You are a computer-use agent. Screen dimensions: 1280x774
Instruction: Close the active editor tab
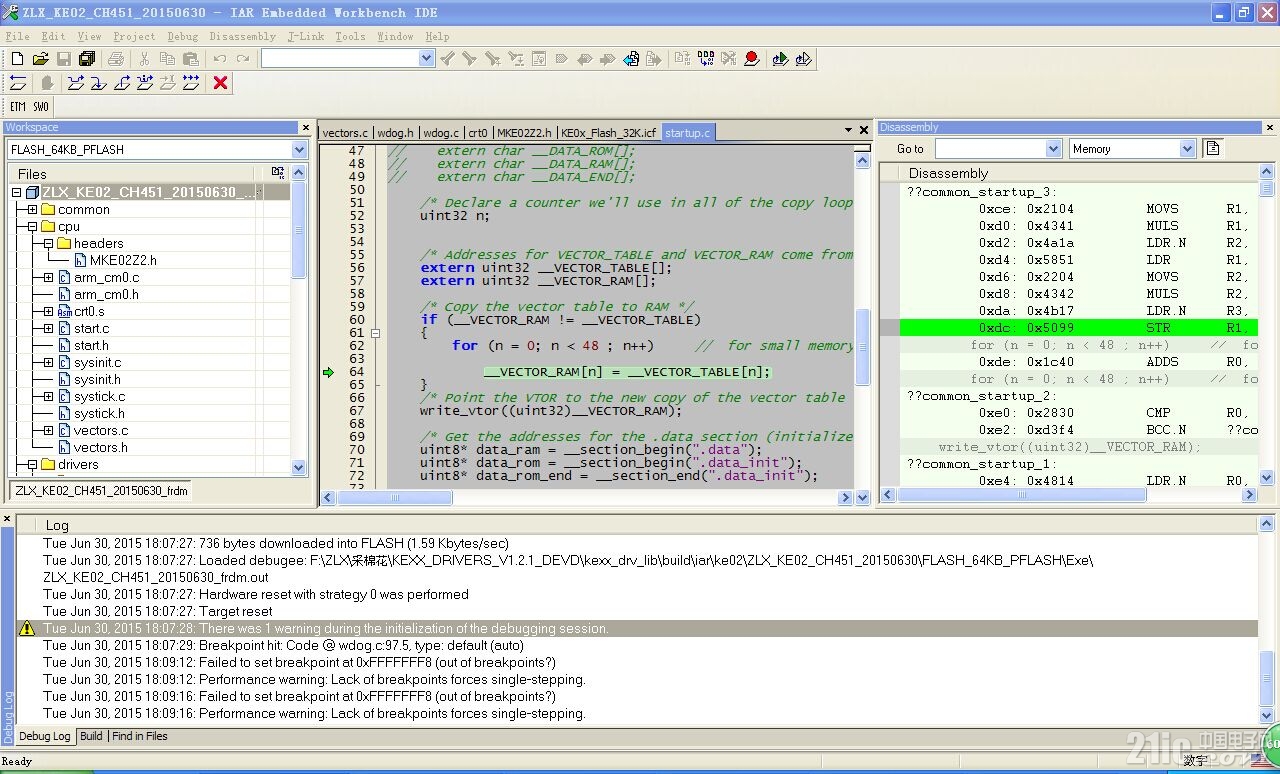click(864, 130)
